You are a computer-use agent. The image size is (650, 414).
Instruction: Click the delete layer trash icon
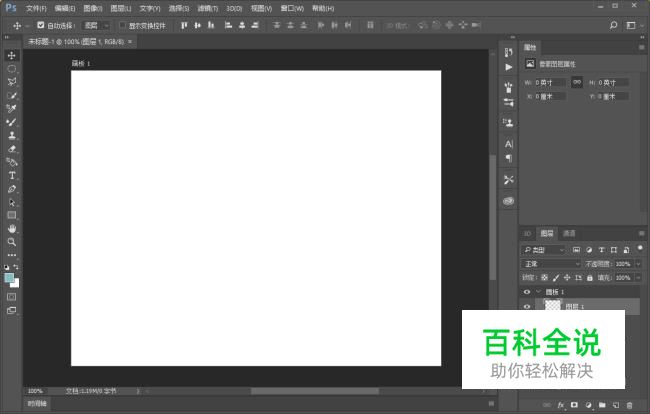(630, 405)
